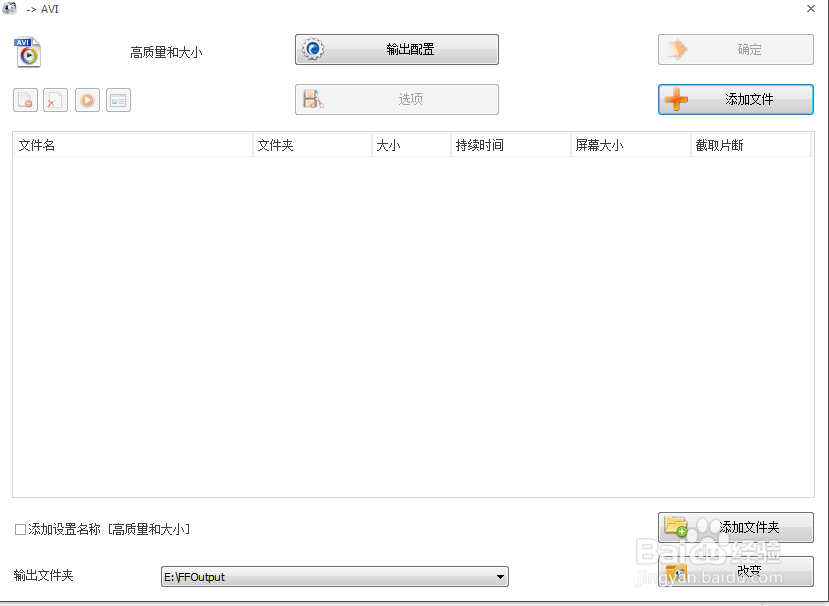Click the 高质量和大小 preset label
Image resolution: width=829 pixels, height=606 pixels.
pos(166,52)
